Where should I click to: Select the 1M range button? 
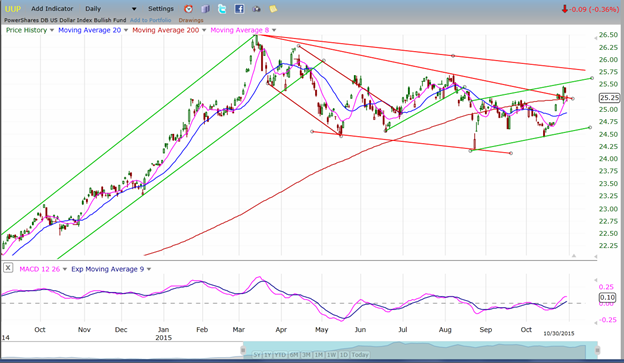319,355
